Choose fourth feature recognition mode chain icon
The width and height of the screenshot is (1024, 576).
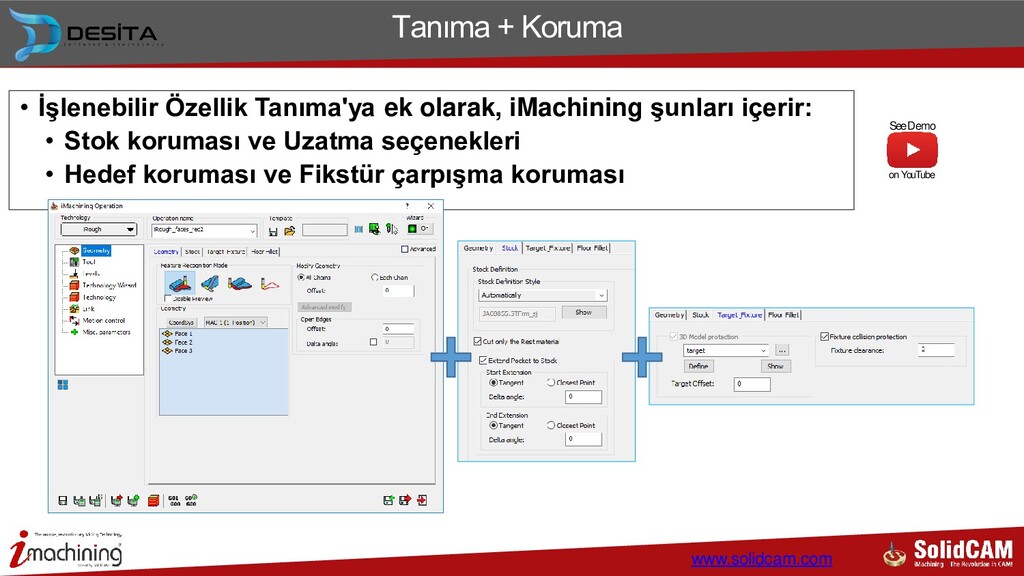pyautogui.click(x=270, y=284)
